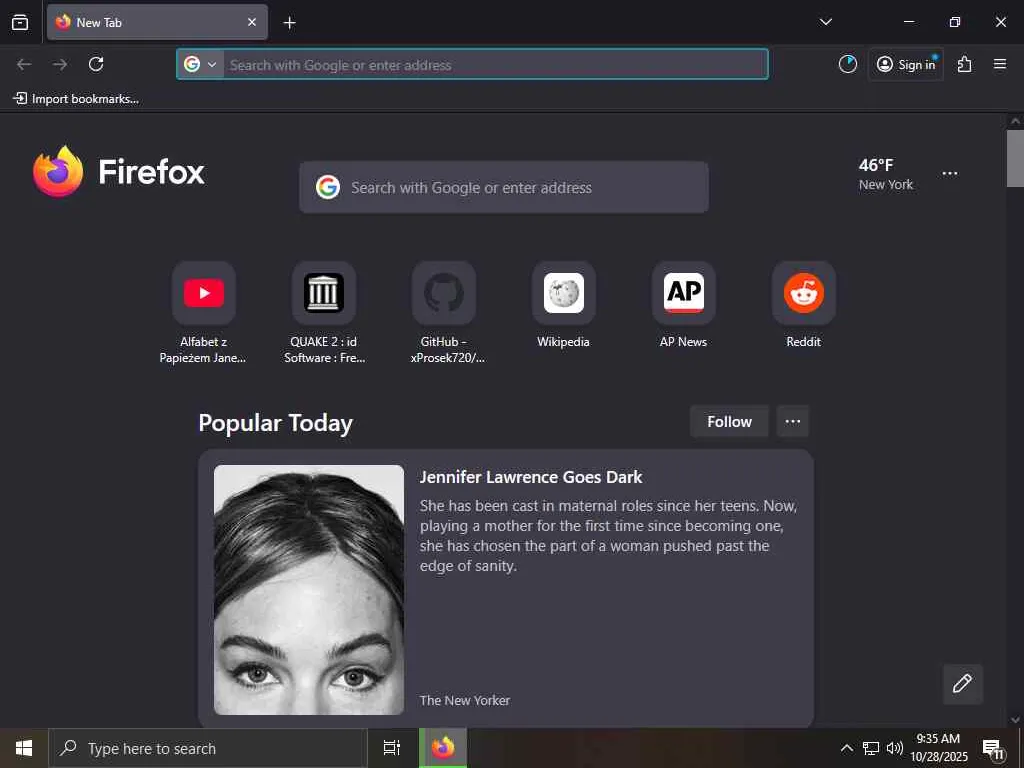Open the AP News shortcut tile
The image size is (1024, 768).
[684, 293]
